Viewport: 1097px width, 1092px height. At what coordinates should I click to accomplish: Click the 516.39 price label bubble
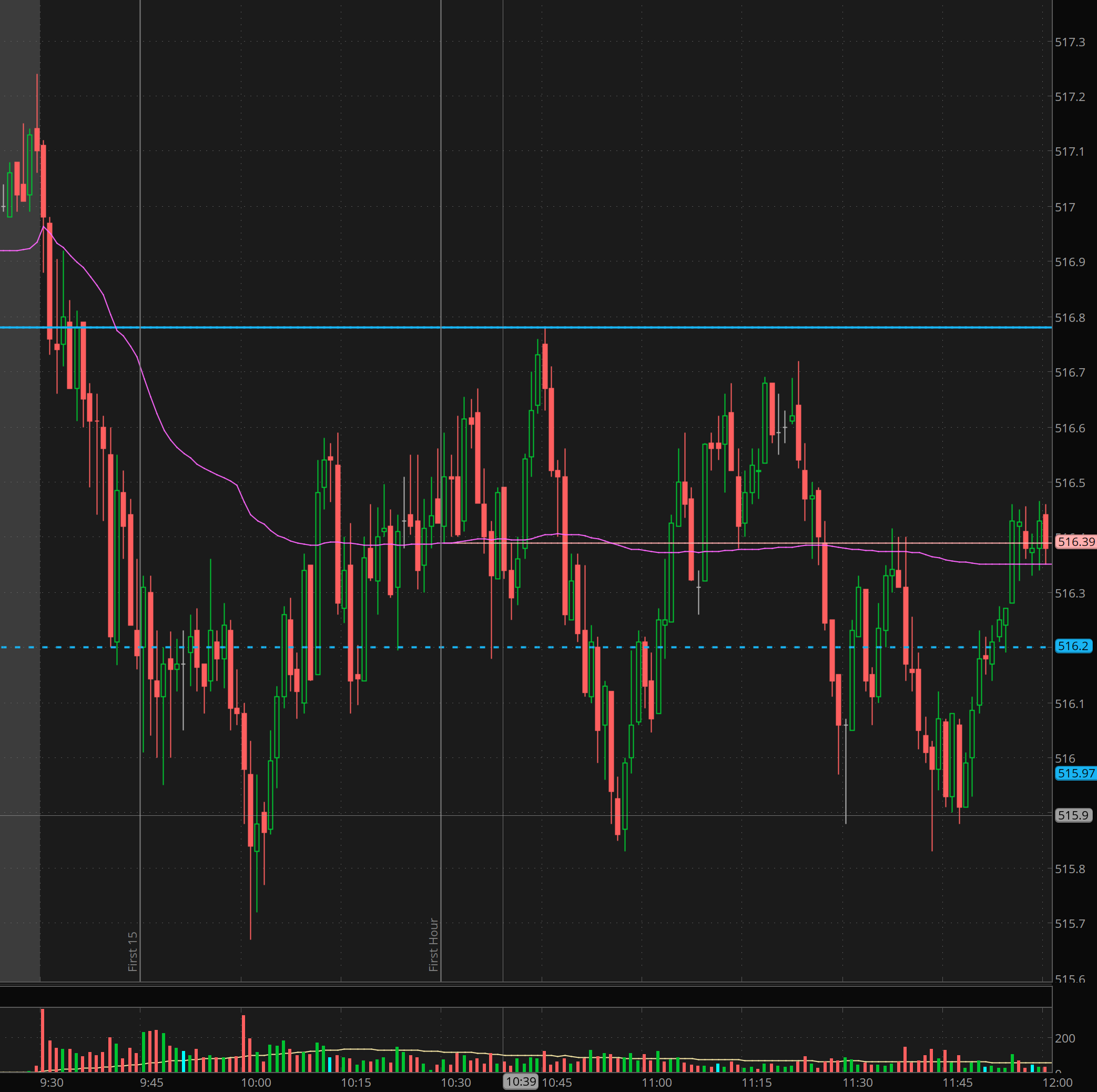click(1075, 542)
